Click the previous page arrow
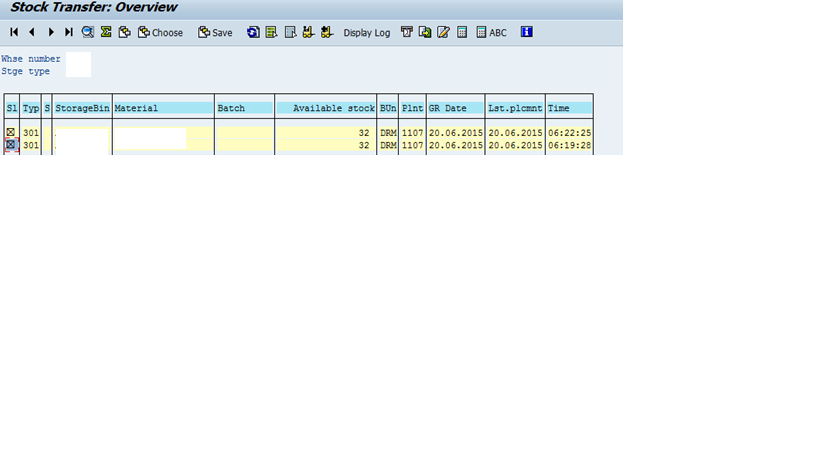819x460 pixels. coord(32,33)
